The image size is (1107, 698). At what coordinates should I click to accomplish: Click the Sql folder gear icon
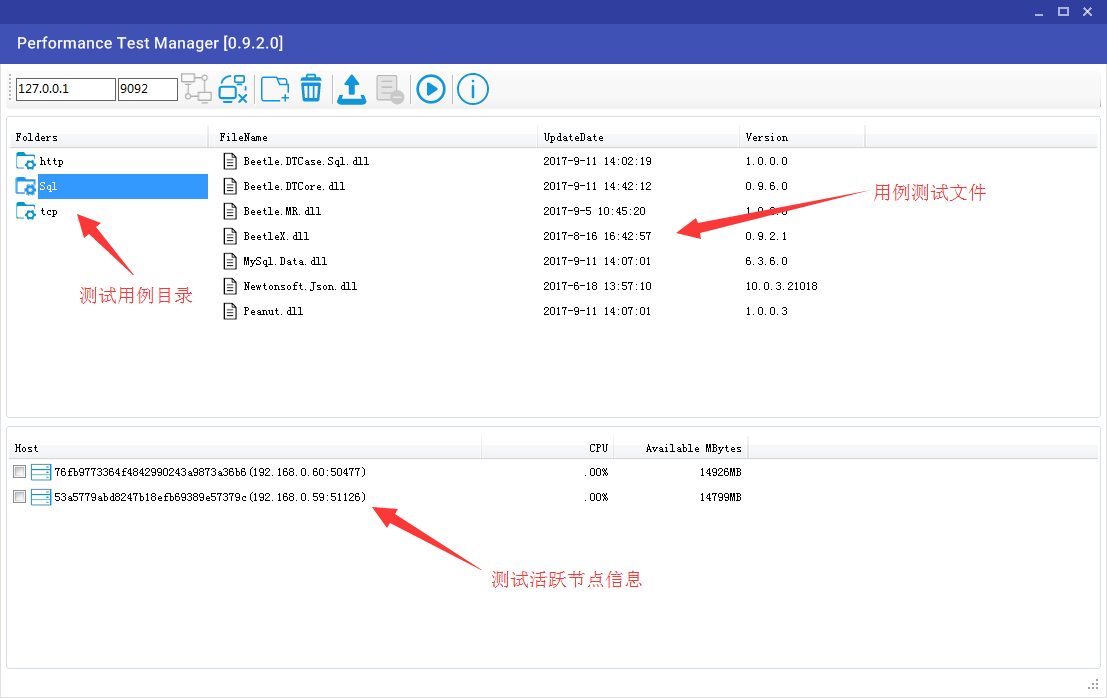(x=25, y=186)
